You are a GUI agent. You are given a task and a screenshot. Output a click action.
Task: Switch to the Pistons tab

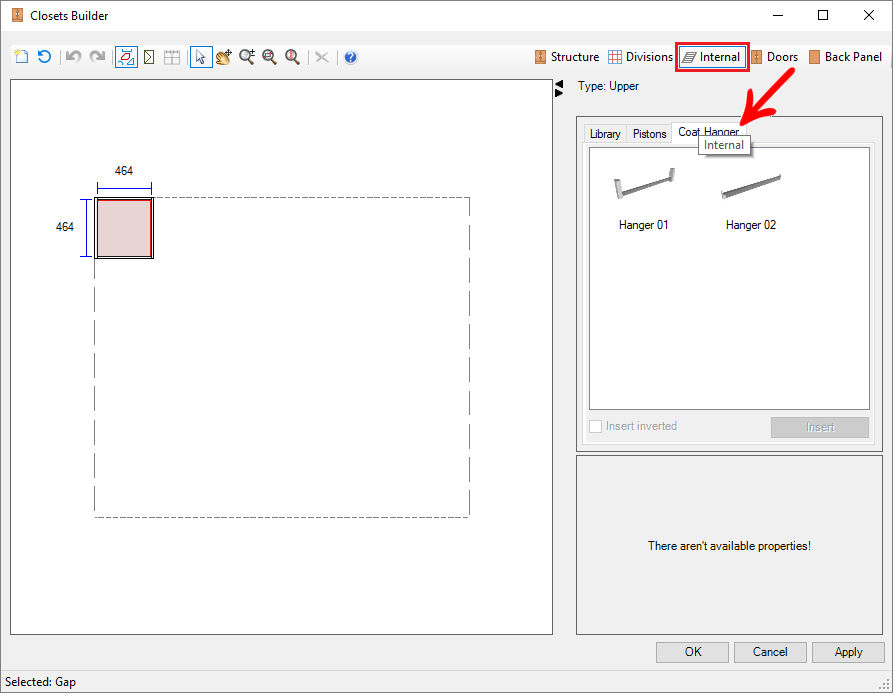(650, 134)
